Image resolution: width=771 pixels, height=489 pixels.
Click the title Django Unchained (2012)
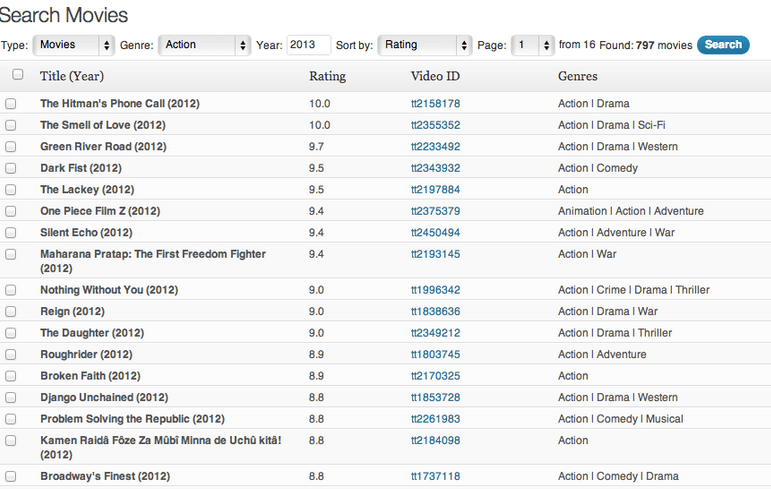point(104,397)
